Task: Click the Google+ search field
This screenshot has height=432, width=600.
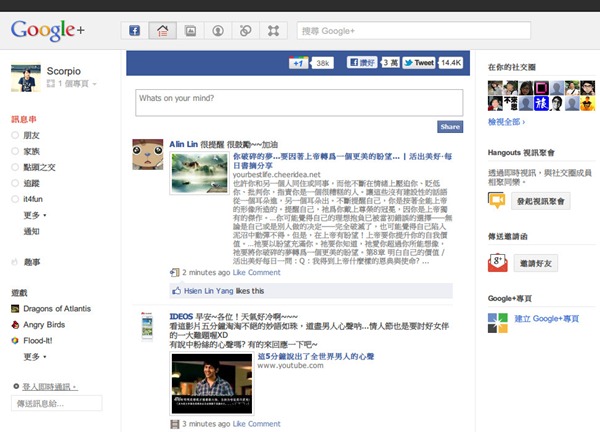Action: coord(414,31)
